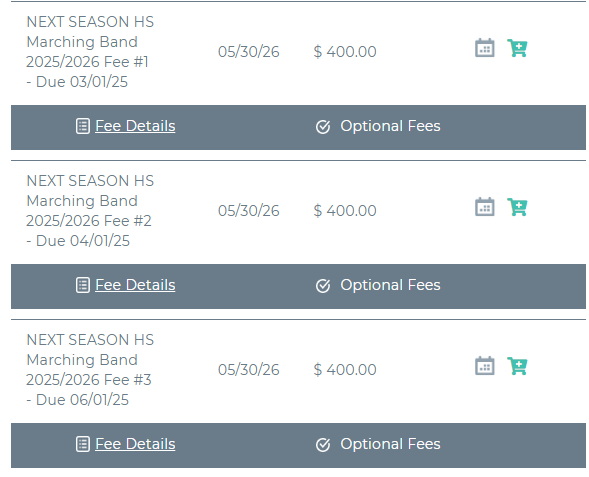Click checkmark icon beside Fee #3 Optional Fees
589x477 pixels.
[323, 445]
